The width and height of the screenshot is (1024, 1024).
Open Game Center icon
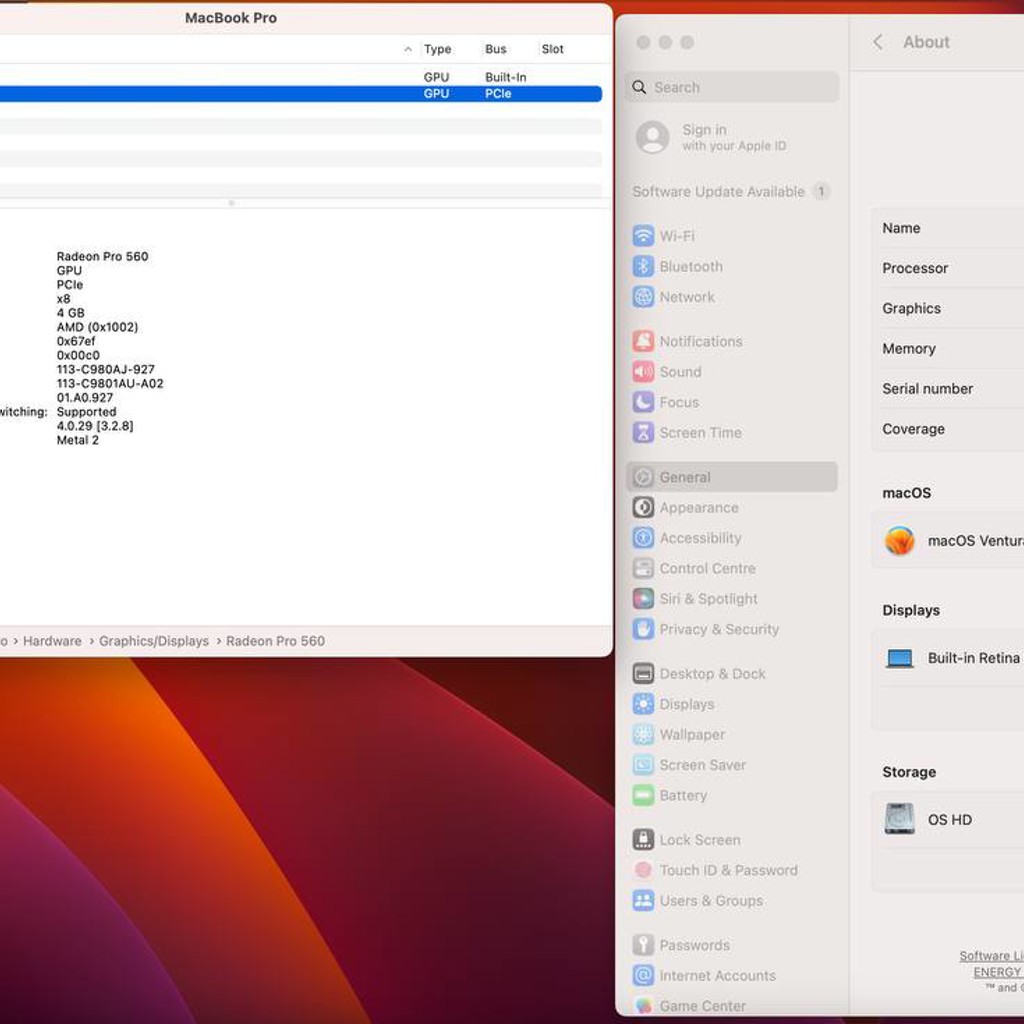(643, 1006)
